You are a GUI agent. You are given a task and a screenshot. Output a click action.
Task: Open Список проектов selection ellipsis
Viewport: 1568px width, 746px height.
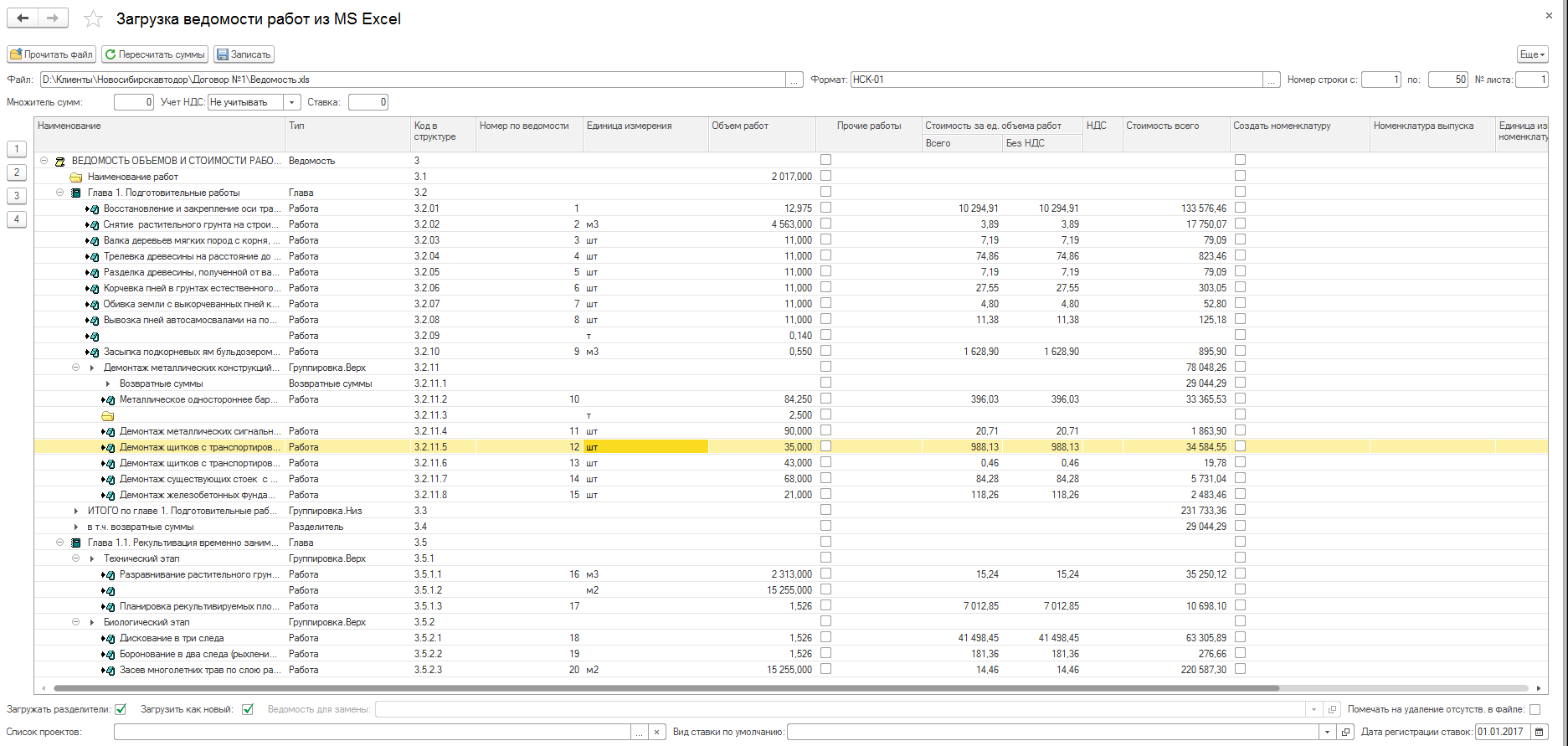click(x=640, y=732)
